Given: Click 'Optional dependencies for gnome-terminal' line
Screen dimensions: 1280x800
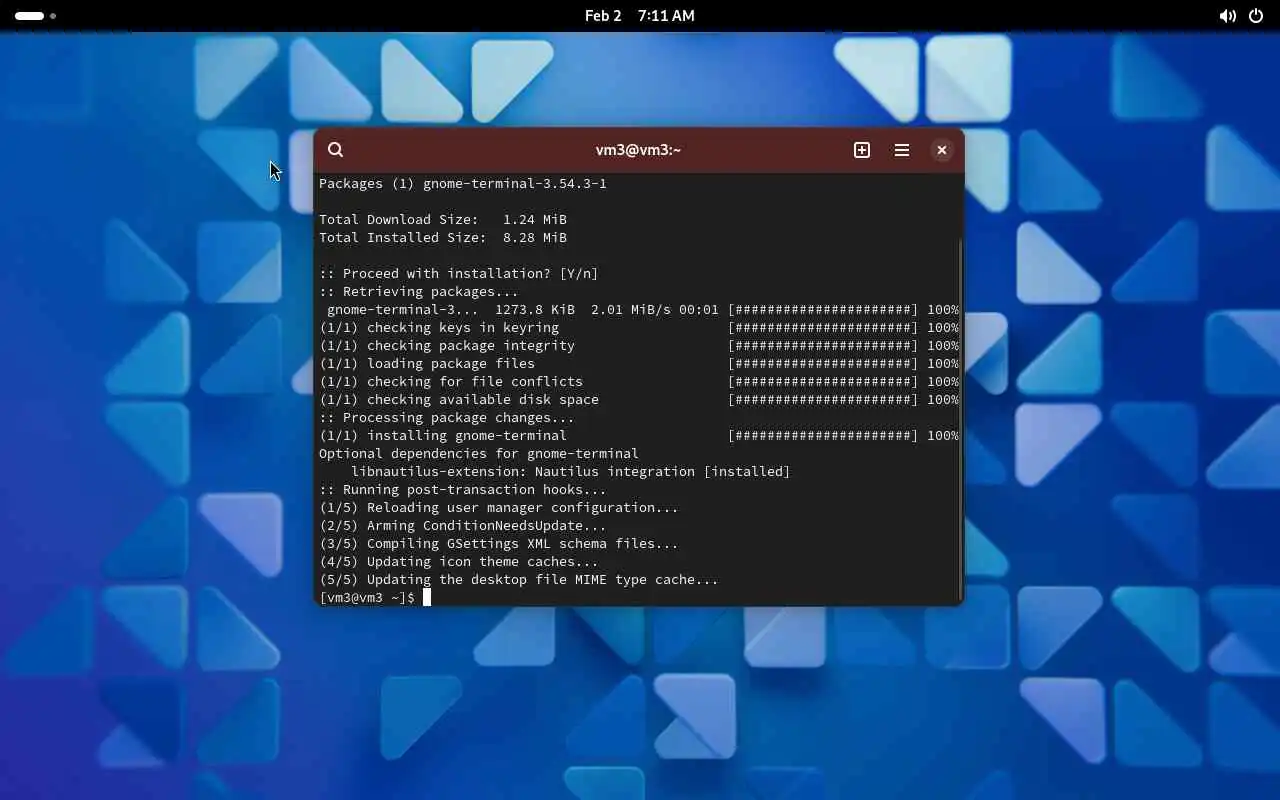Looking at the screenshot, I should coord(479,453).
